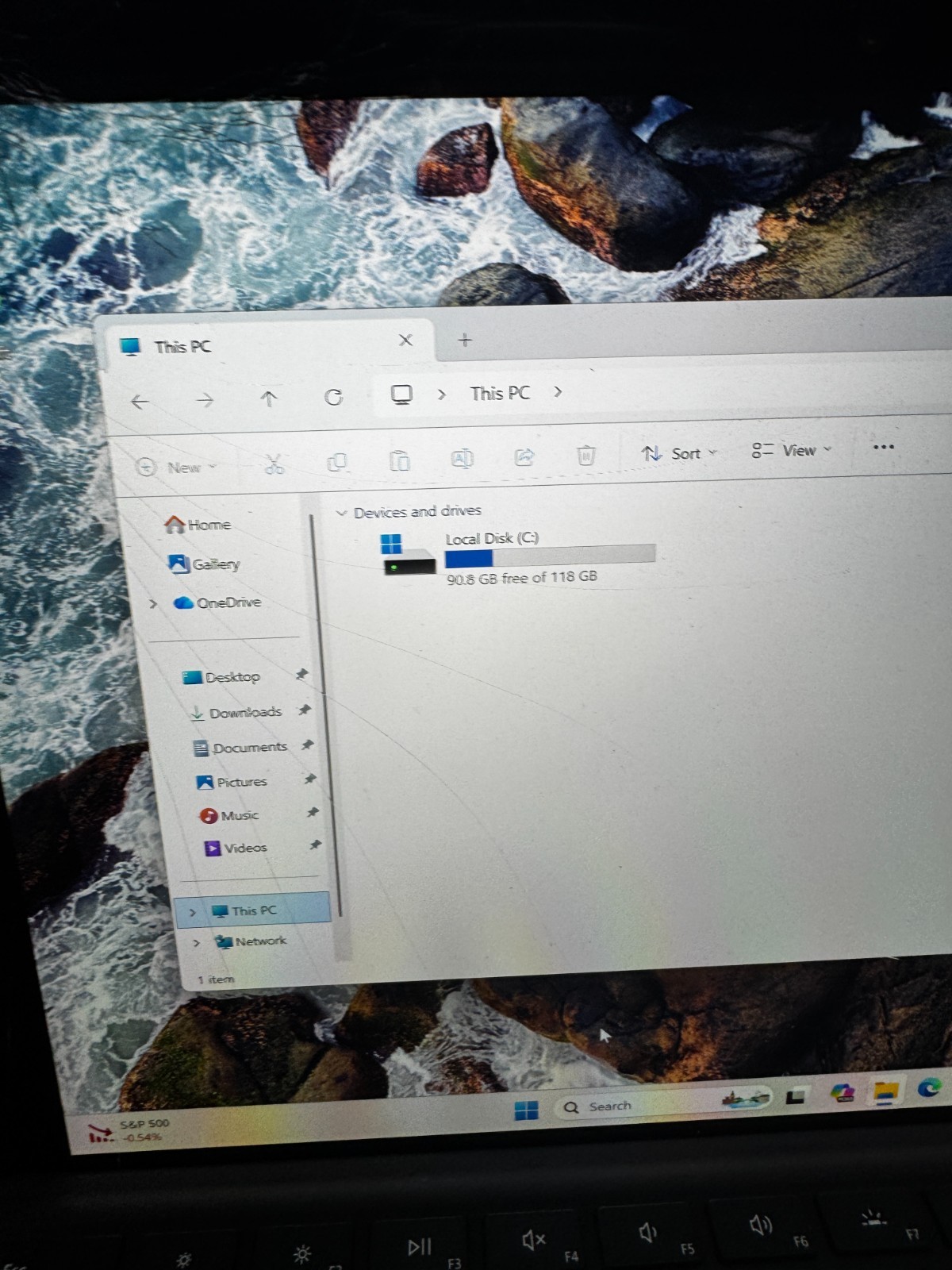This screenshot has height=1270, width=952.
Task: Open the Windows Start menu
Action: (526, 1110)
